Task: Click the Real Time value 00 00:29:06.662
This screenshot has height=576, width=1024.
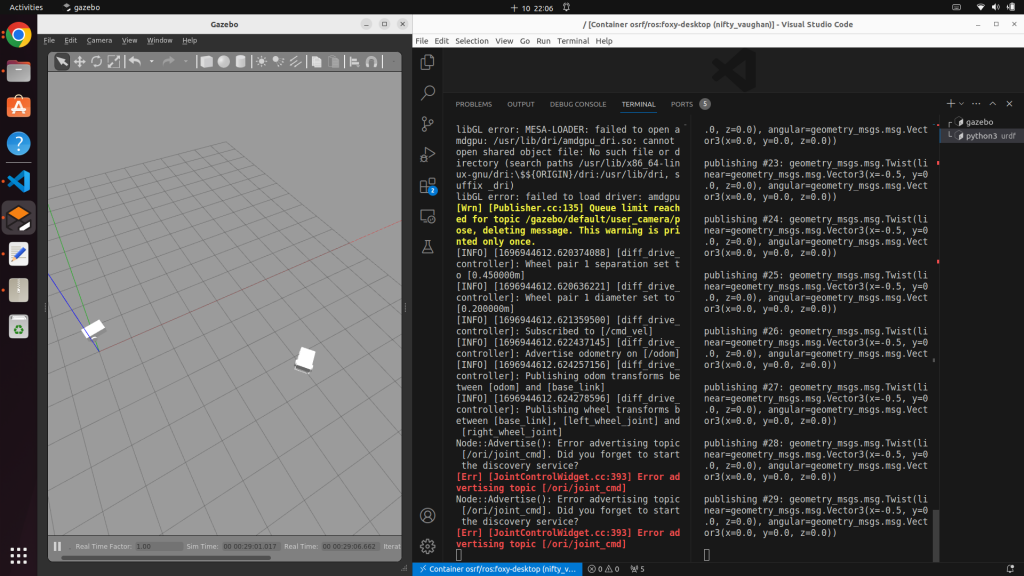Action: pyautogui.click(x=349, y=546)
